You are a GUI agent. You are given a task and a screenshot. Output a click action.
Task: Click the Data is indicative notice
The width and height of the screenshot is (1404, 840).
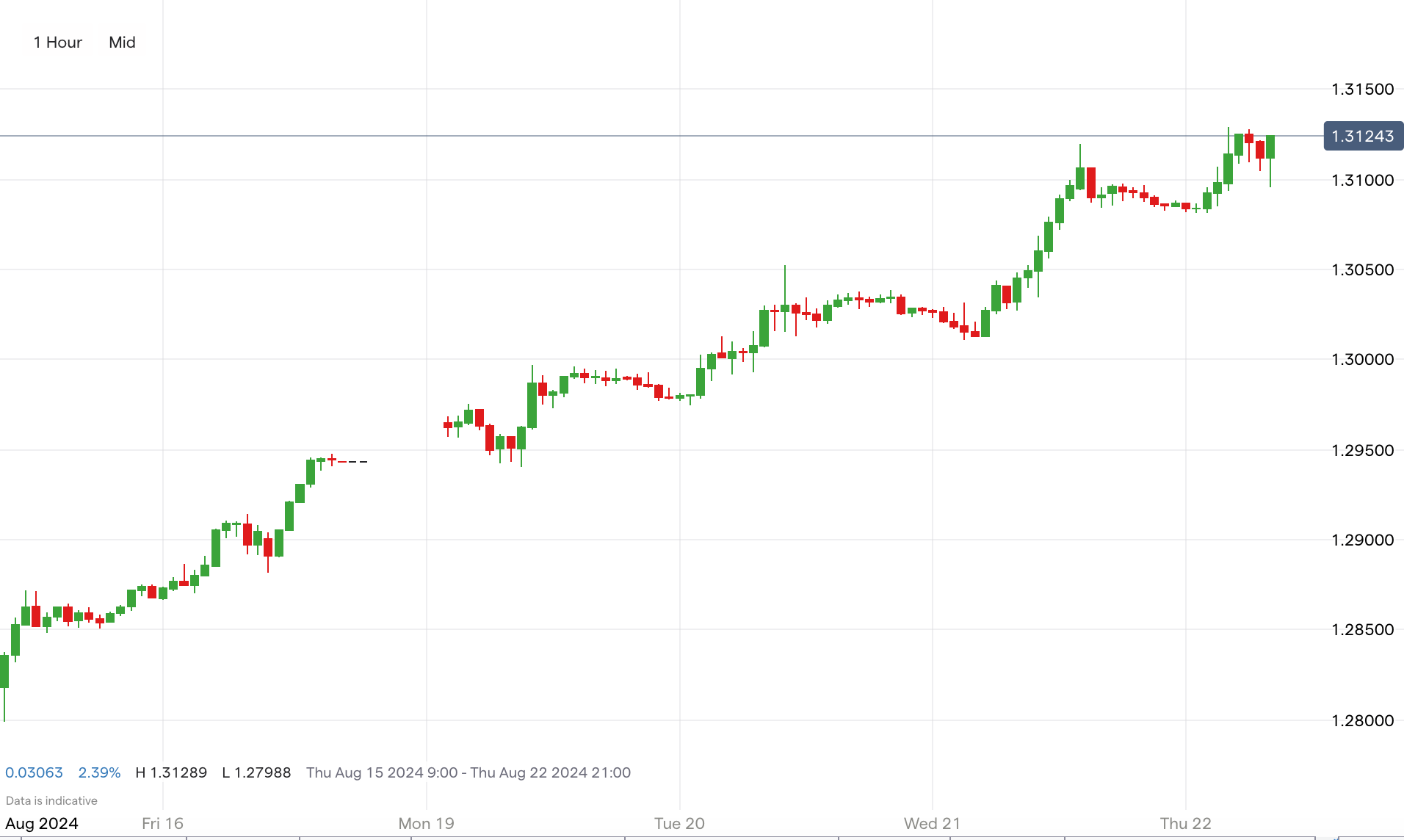51,800
